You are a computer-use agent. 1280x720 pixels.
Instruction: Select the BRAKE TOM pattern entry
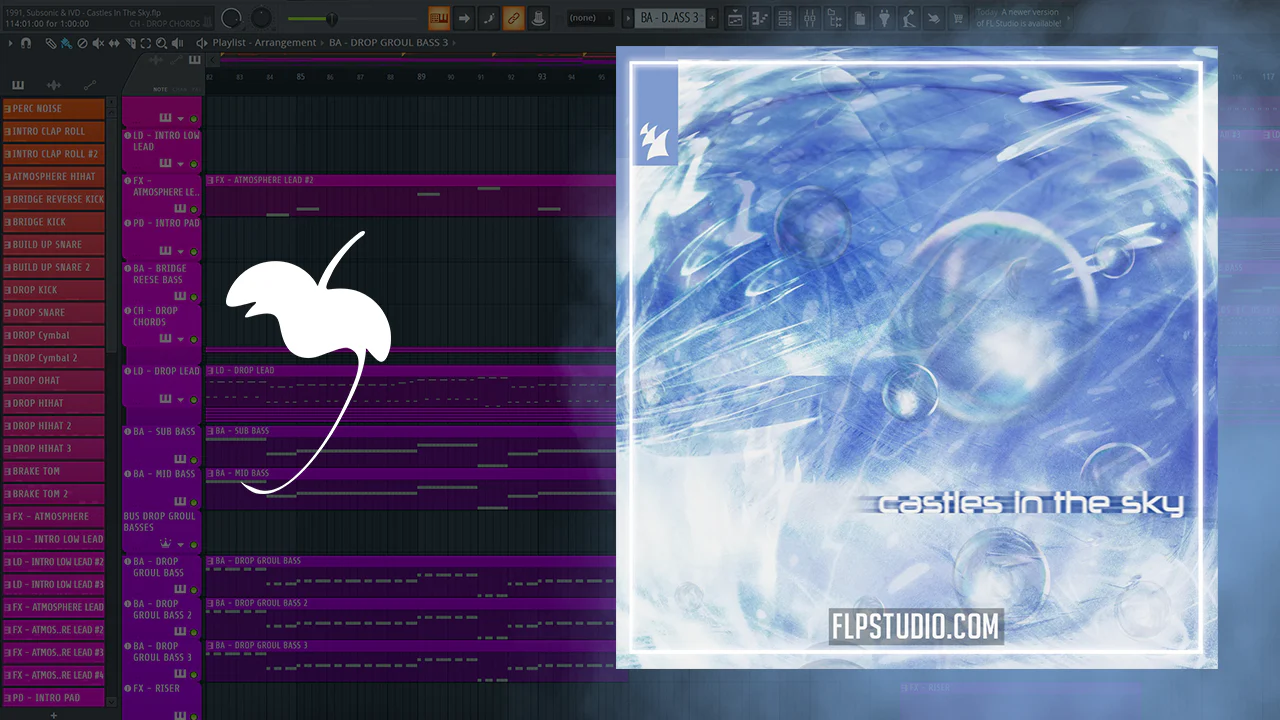pos(54,471)
